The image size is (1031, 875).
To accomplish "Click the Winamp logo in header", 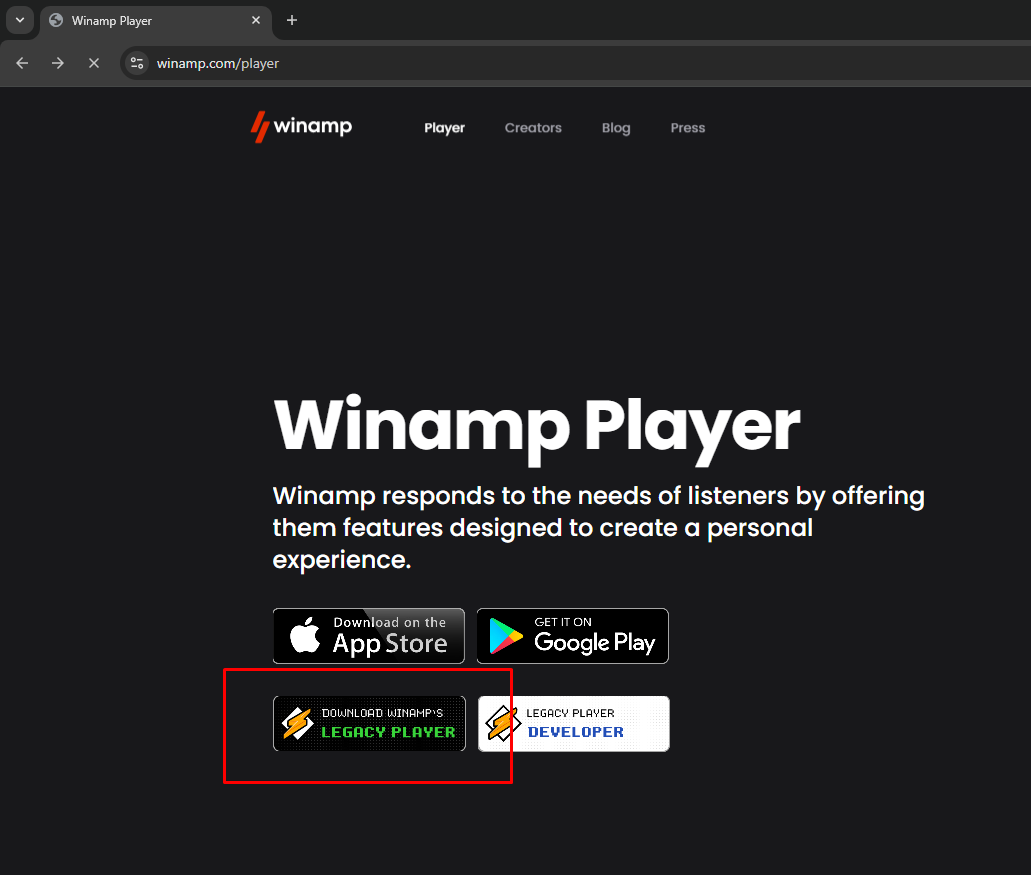I will [x=301, y=126].
